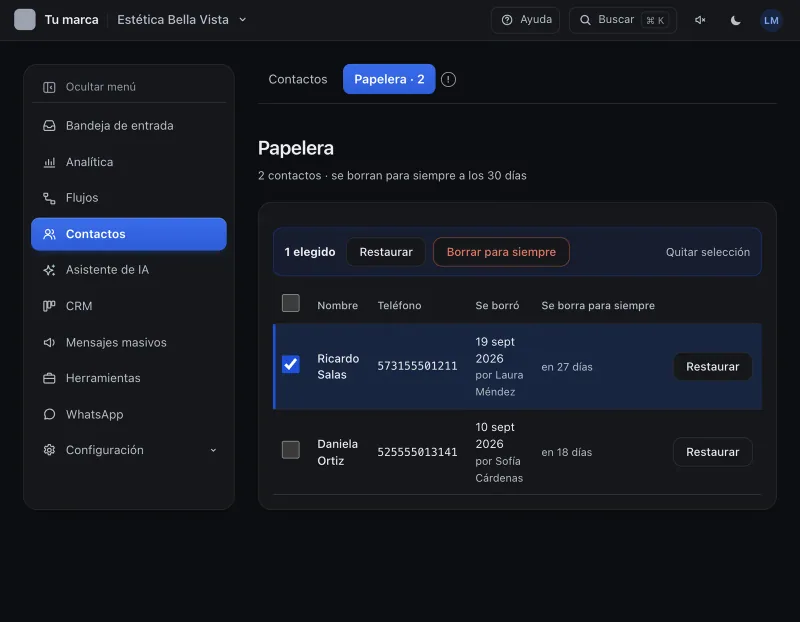
Task: Click the '1 elegido' label
Action: tap(310, 252)
